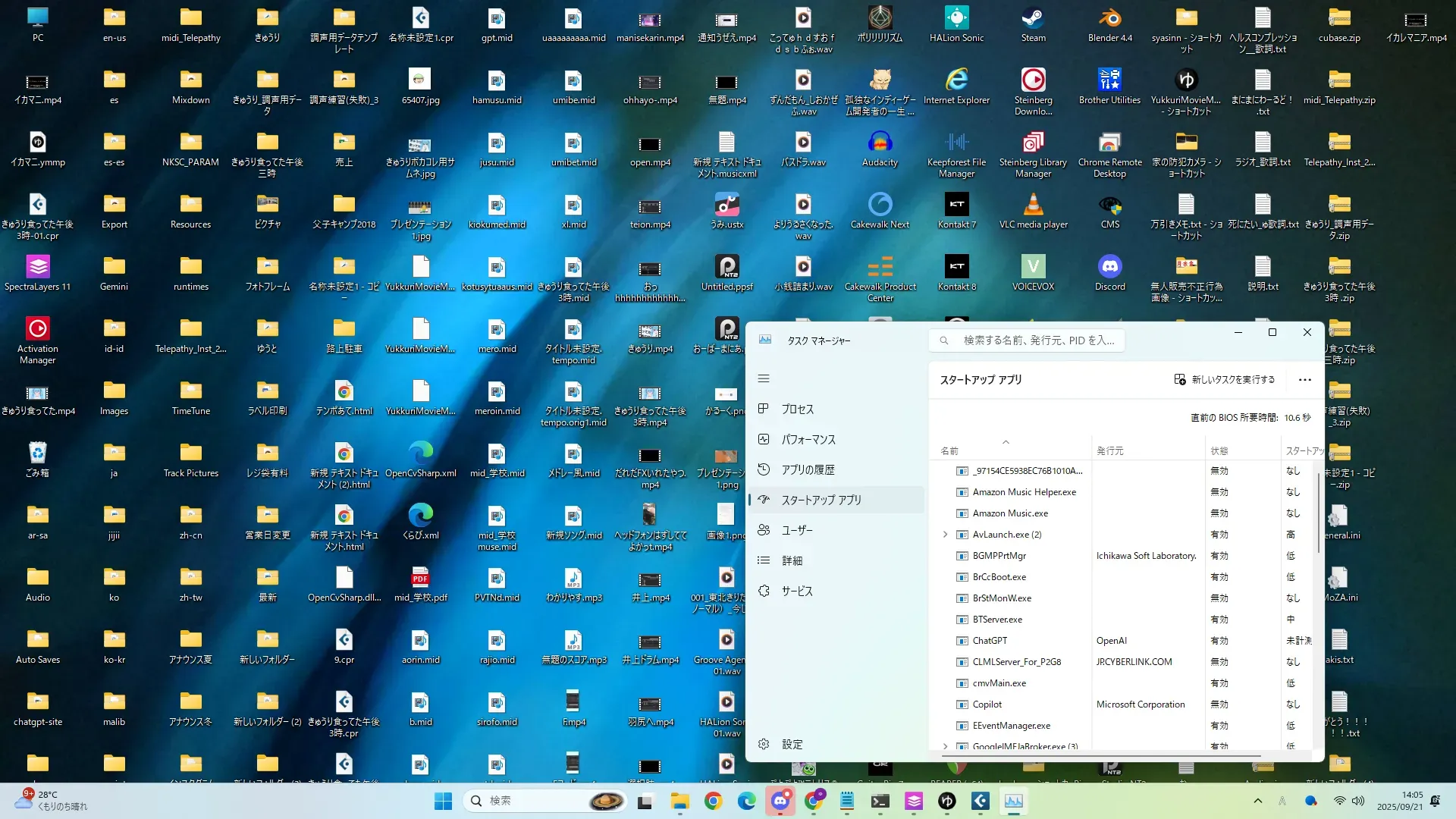Click 新しいタスクを実行する button
Screen dimensions: 1456x819
(1224, 379)
